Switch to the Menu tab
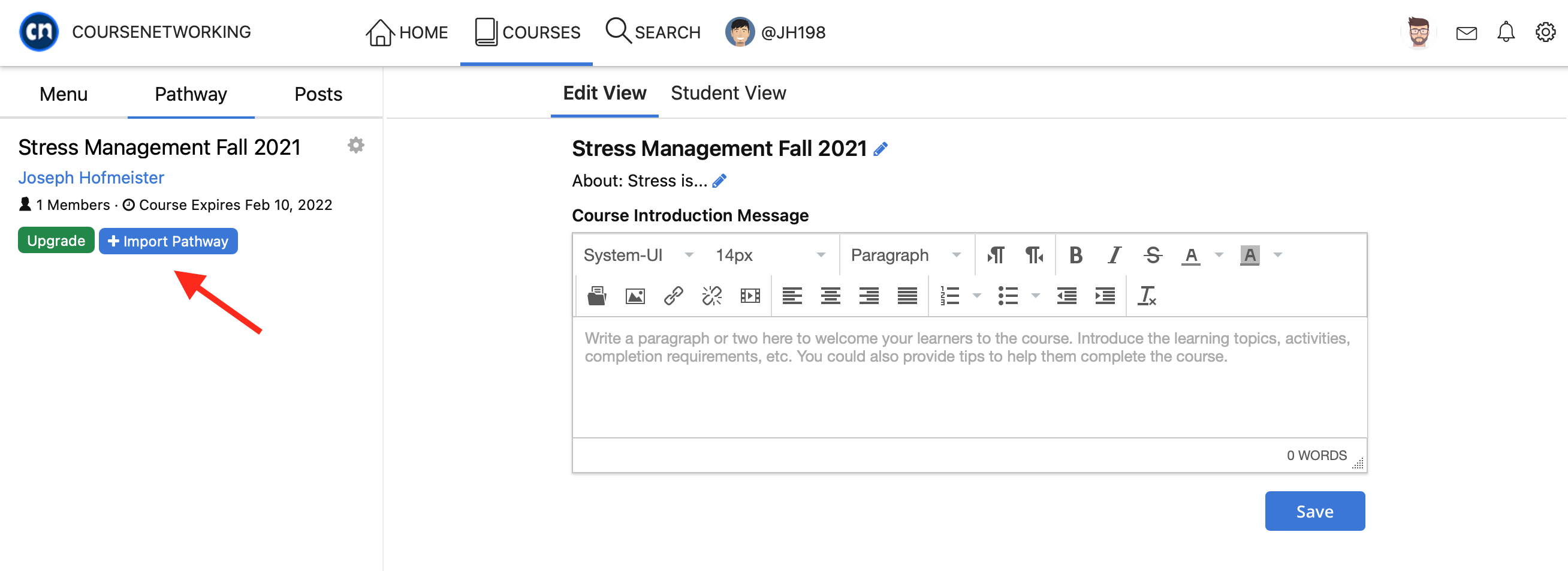 click(x=64, y=94)
